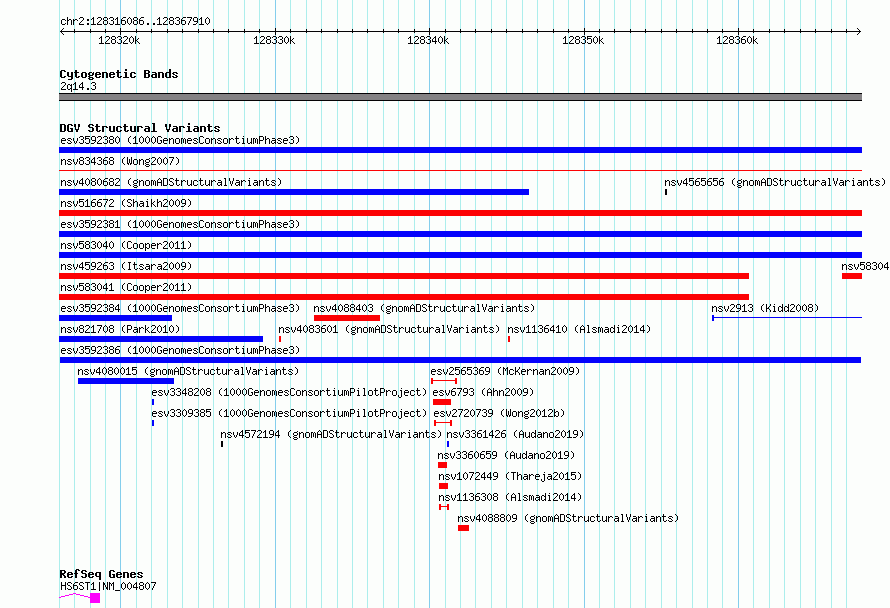This screenshot has height=608, width=890.
Task: Select nsv4083601 (gnomADStructuralVariants) label
Action: tap(389, 329)
